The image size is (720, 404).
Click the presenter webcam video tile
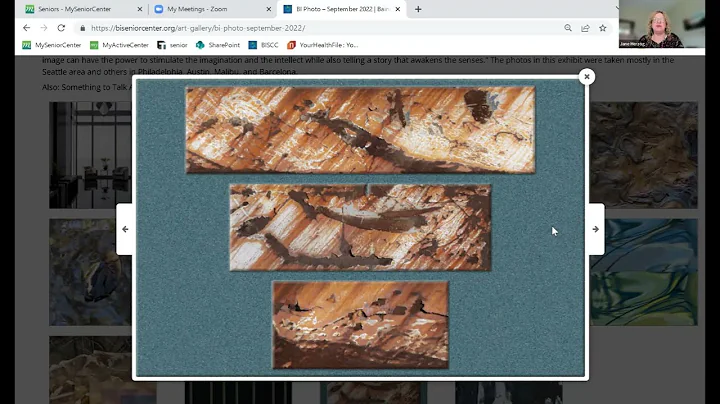click(662, 24)
